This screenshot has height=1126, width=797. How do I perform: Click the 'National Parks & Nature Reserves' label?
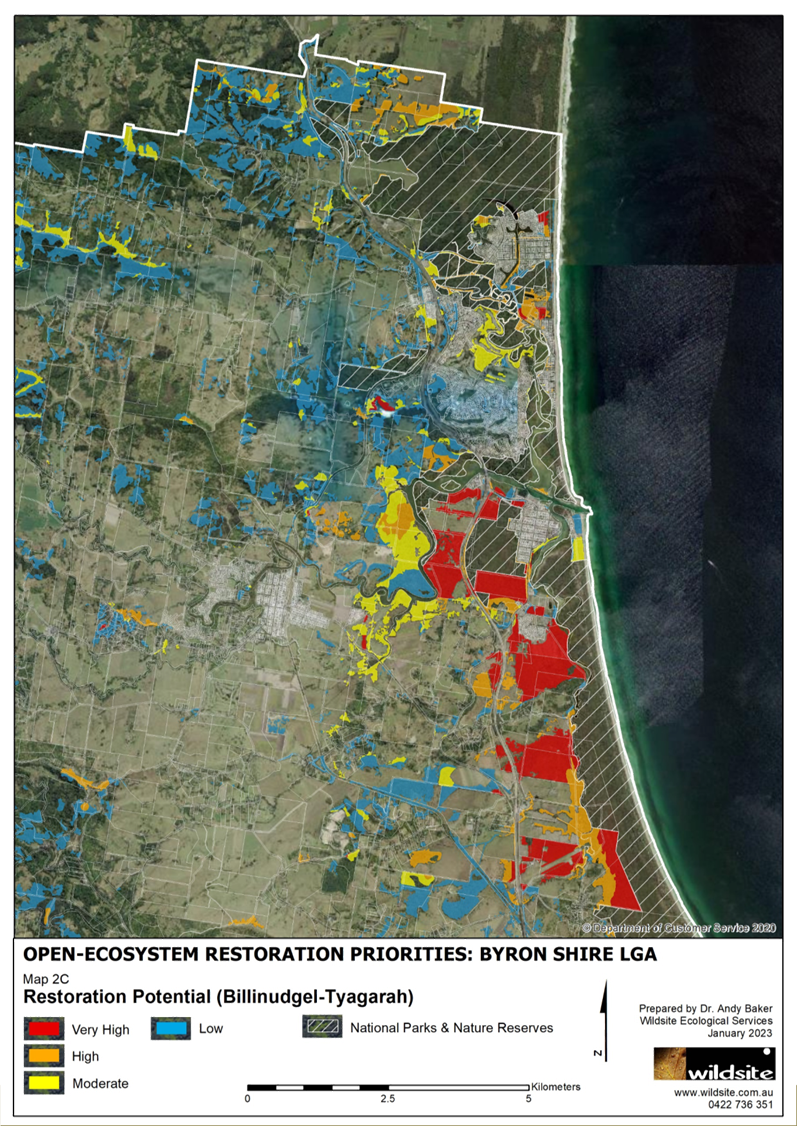pos(452,1028)
